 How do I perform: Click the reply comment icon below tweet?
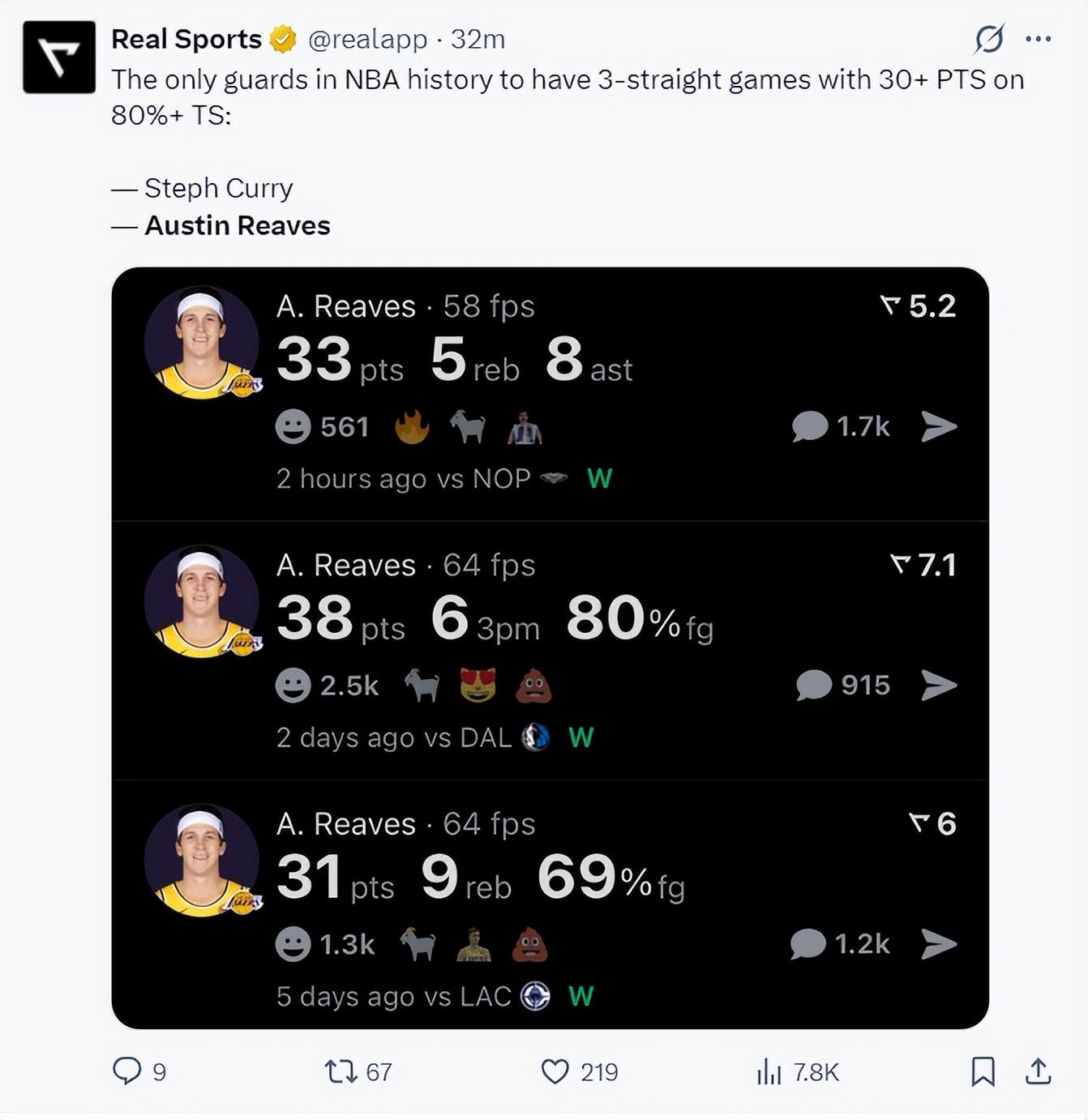(x=127, y=1071)
